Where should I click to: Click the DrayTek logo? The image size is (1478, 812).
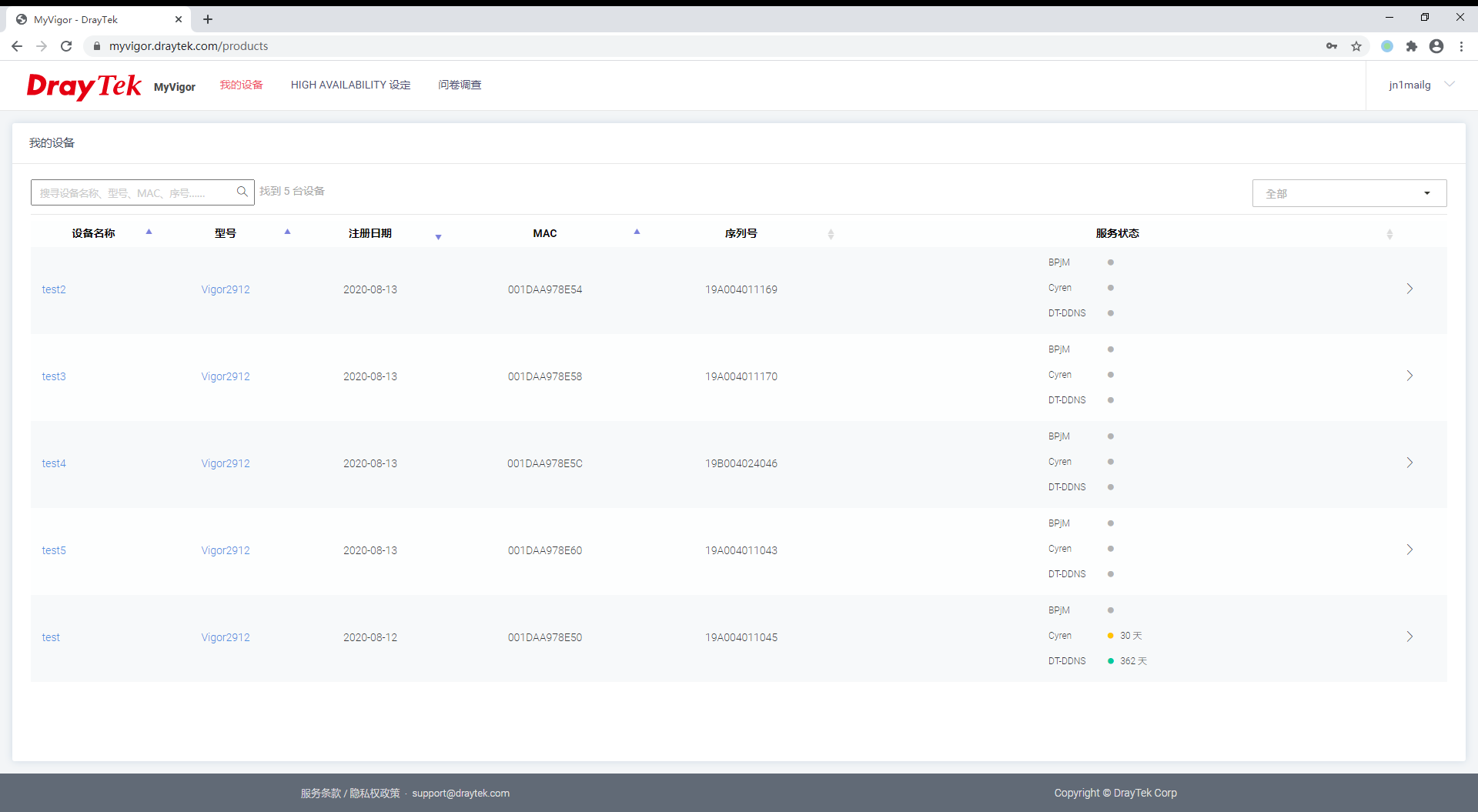coord(84,85)
